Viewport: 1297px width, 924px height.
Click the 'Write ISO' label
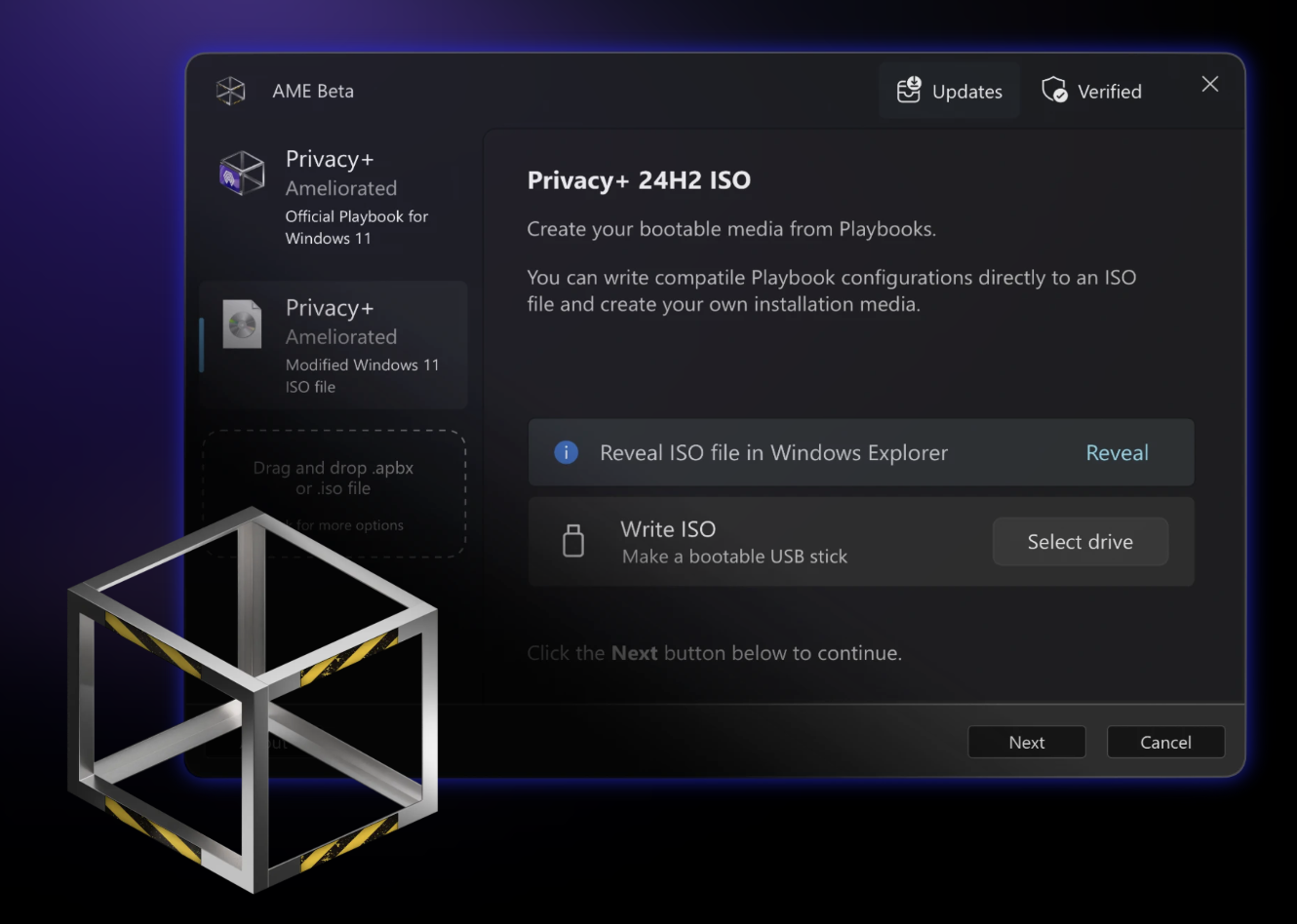tap(668, 529)
